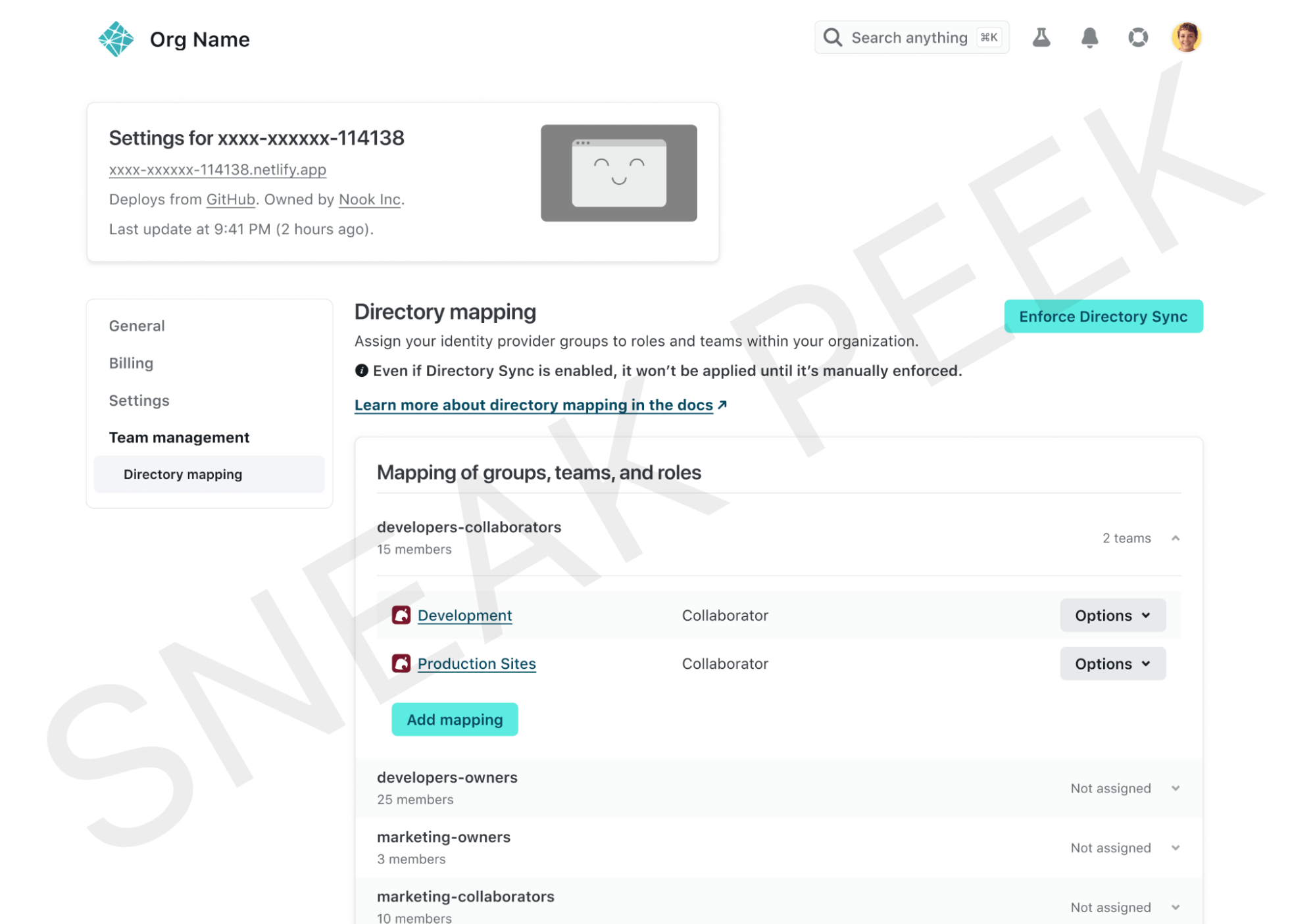Click the Production Sites team icon
This screenshot has width=1315, height=924.
click(401, 663)
